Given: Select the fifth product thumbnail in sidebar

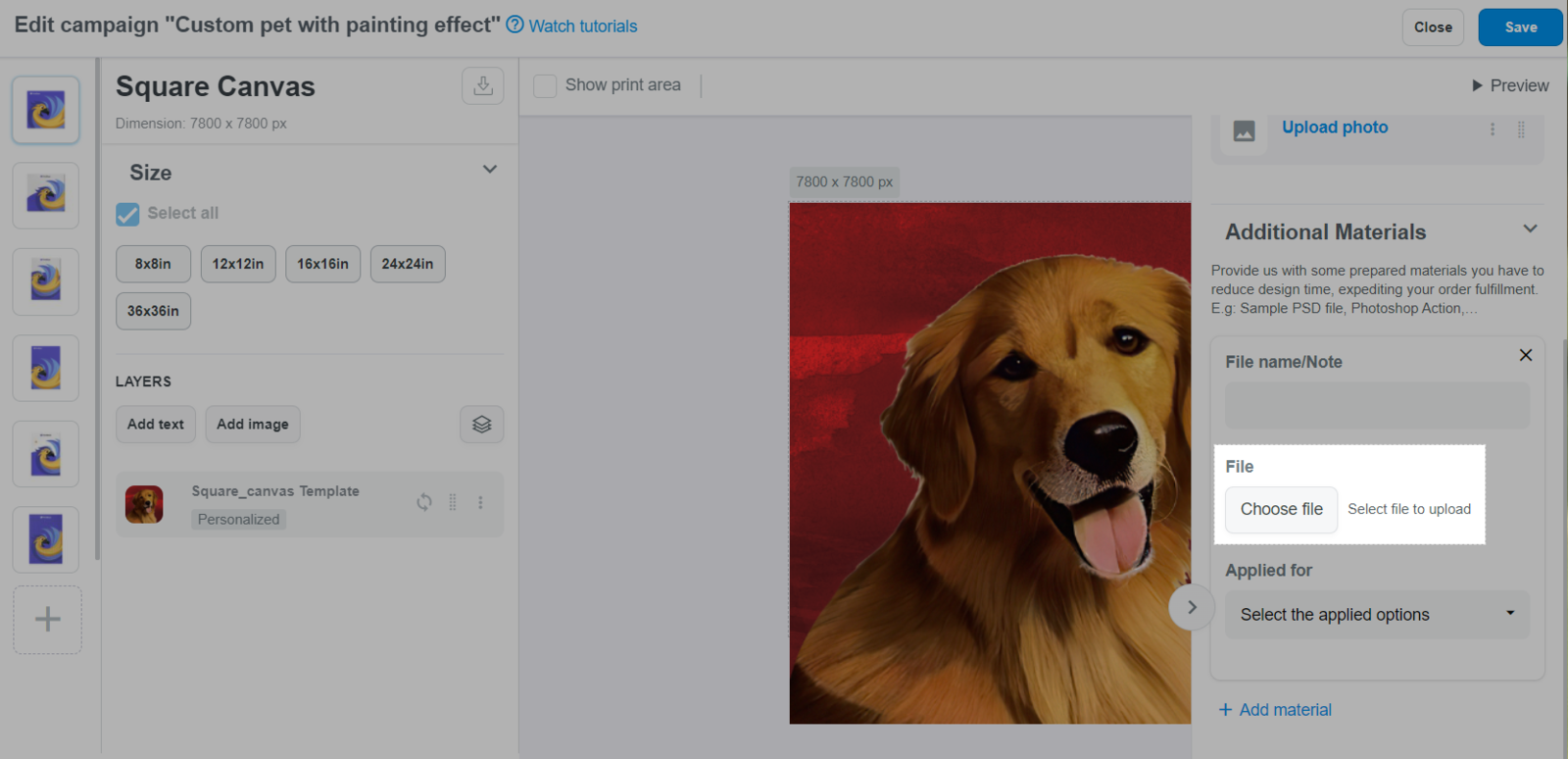Looking at the screenshot, I should (46, 454).
